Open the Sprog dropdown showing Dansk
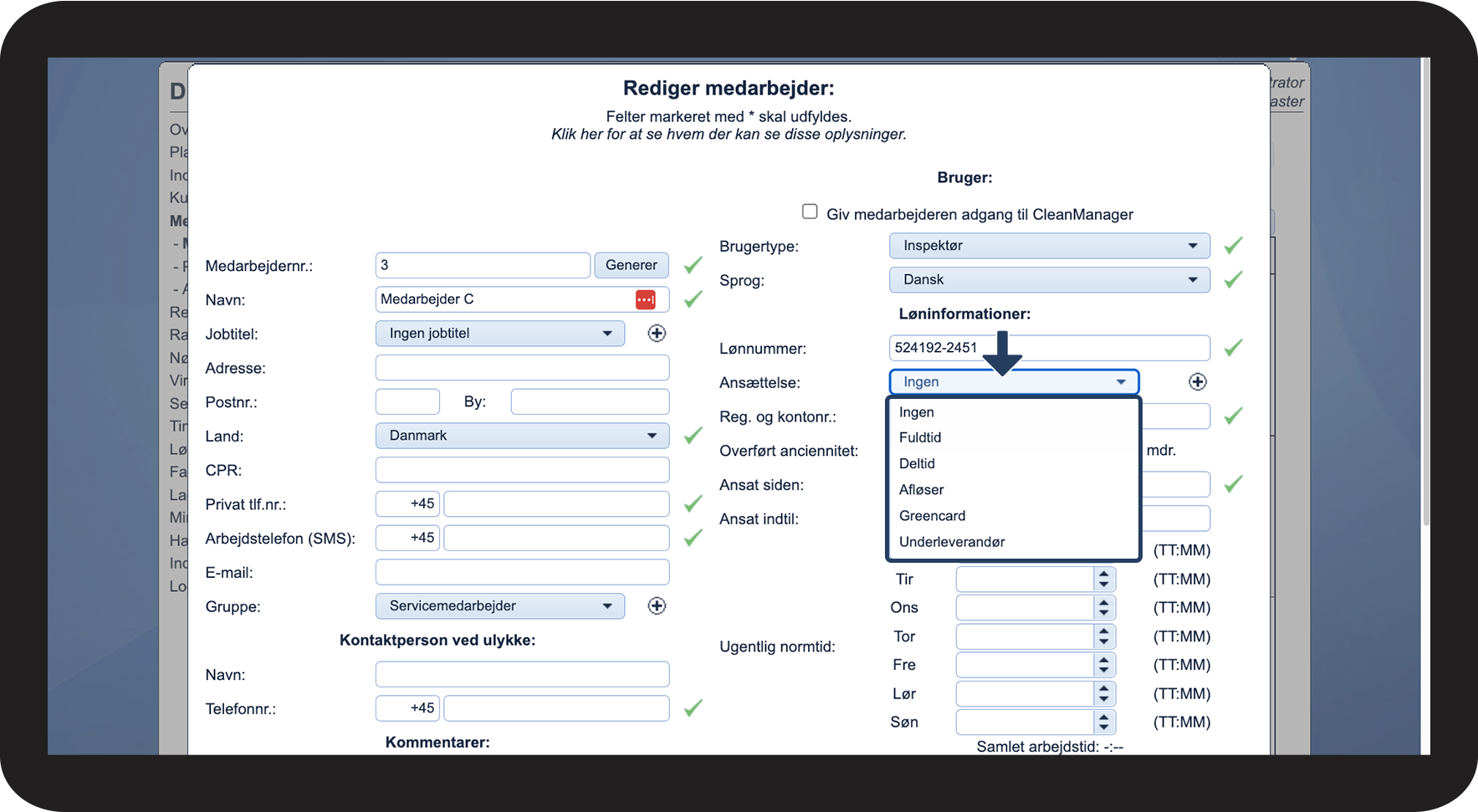1478x812 pixels. click(1050, 280)
